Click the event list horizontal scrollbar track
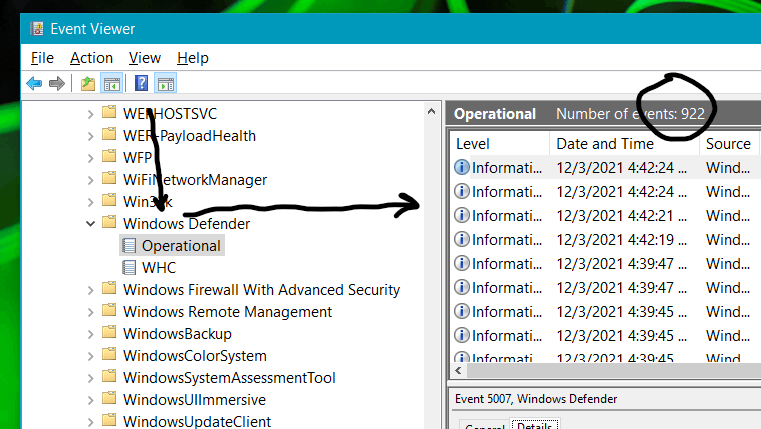761x429 pixels. click(x=613, y=371)
